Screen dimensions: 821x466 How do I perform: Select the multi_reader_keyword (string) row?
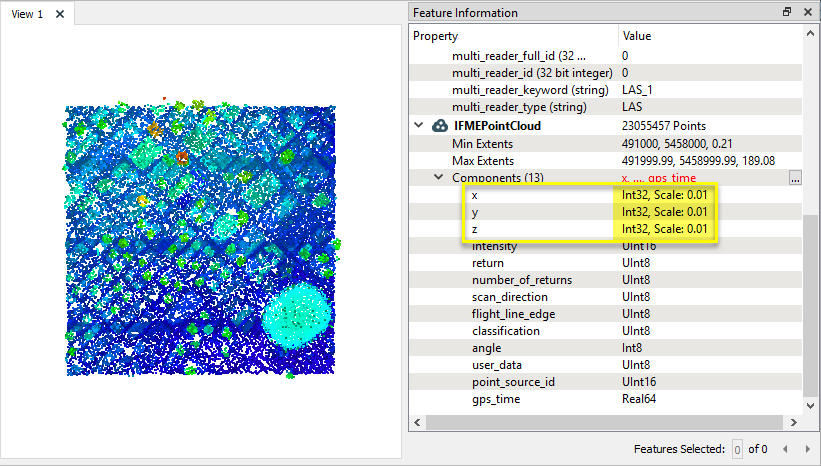pos(605,90)
